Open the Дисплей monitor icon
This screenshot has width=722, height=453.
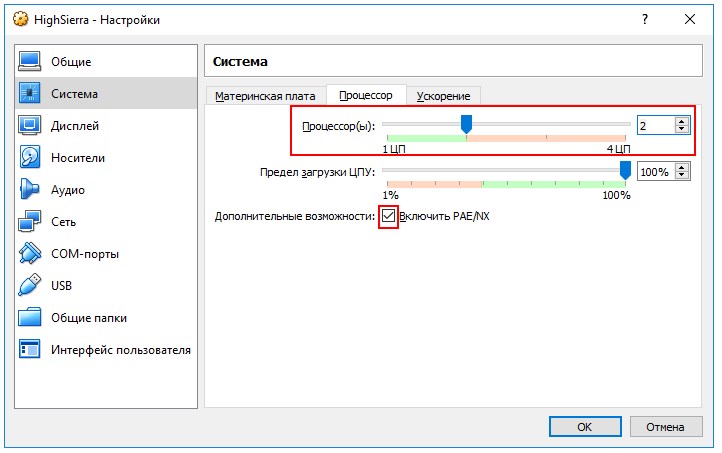coord(30,126)
